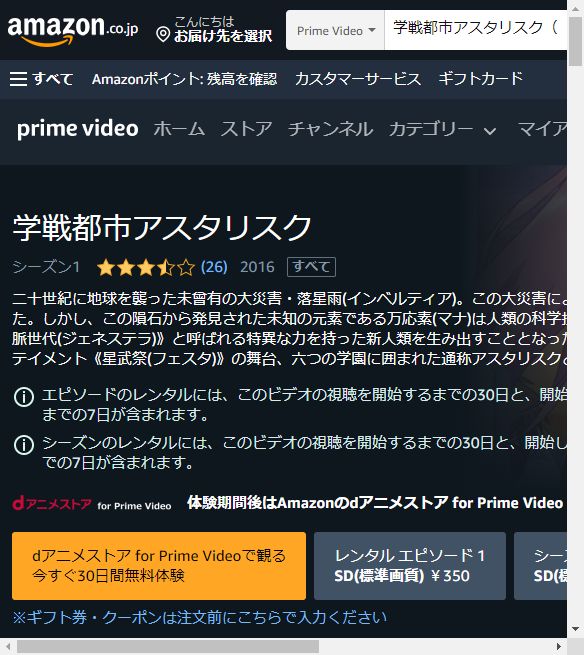Click the prime video logo
584x655 pixels.
point(78,129)
